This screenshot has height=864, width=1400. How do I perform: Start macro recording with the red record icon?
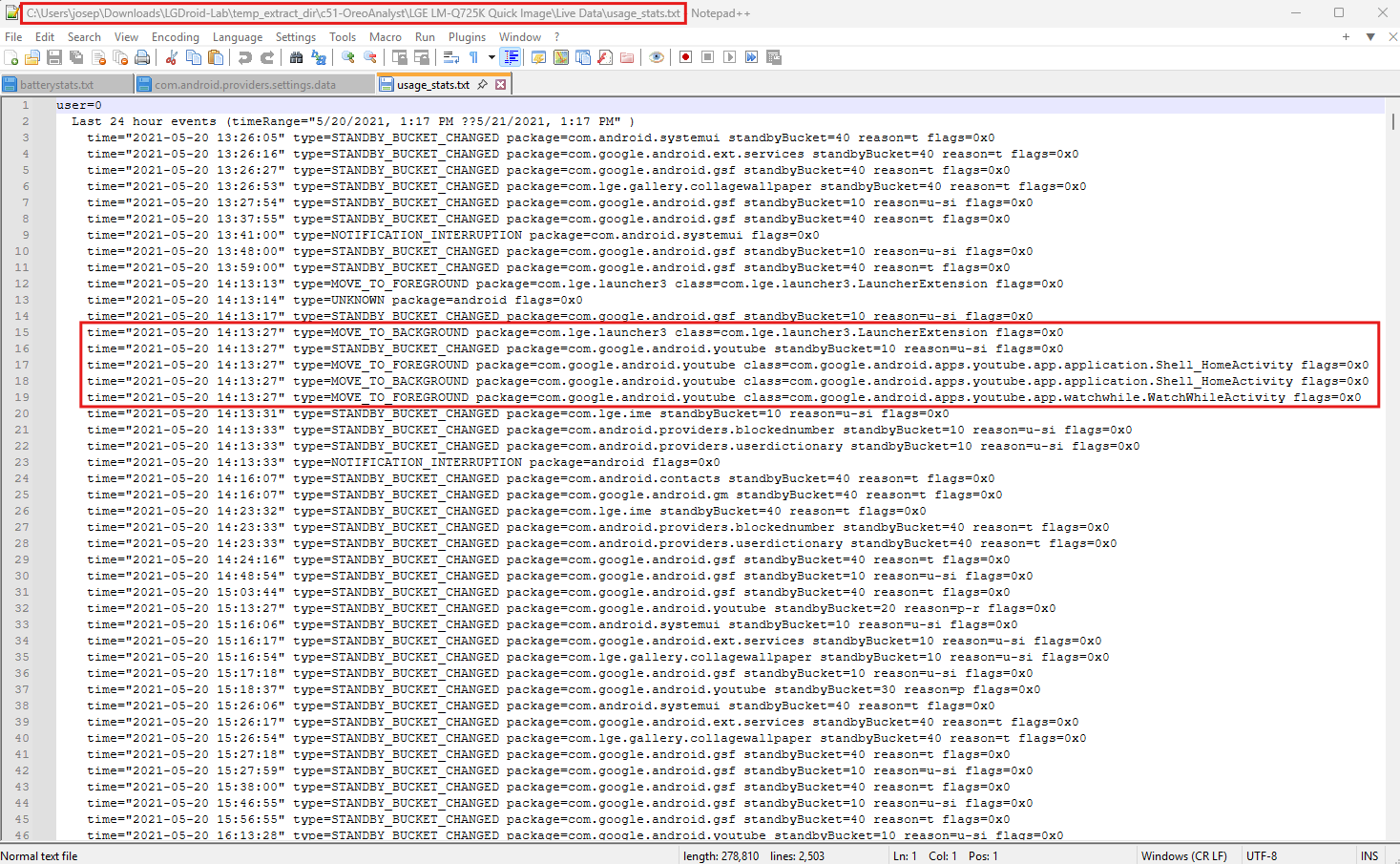[x=685, y=57]
